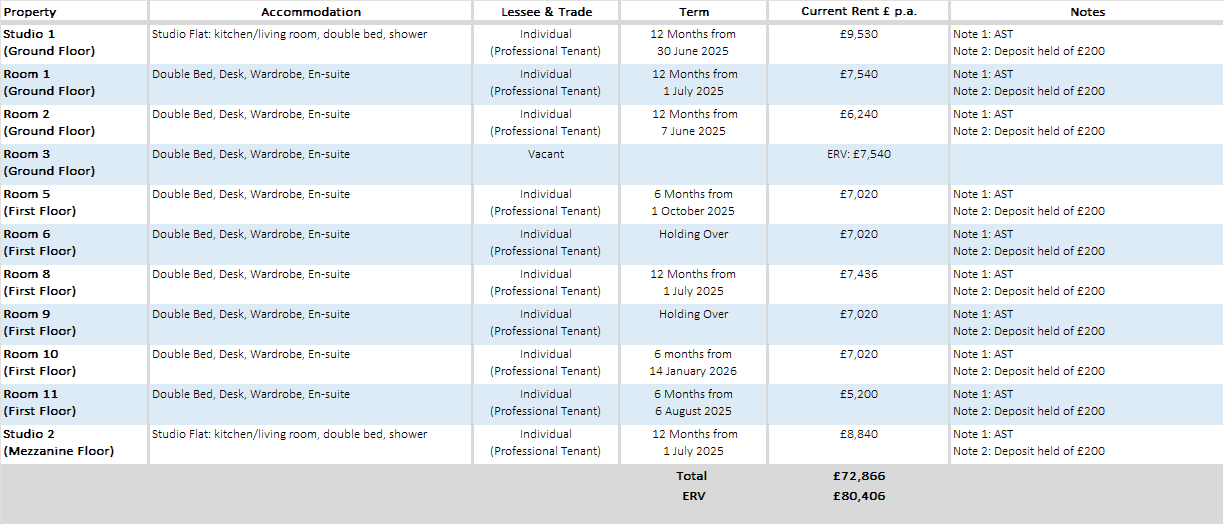This screenshot has width=1224, height=525.
Task: Select the £5,200 rent for Room 11
Action: [x=859, y=395]
